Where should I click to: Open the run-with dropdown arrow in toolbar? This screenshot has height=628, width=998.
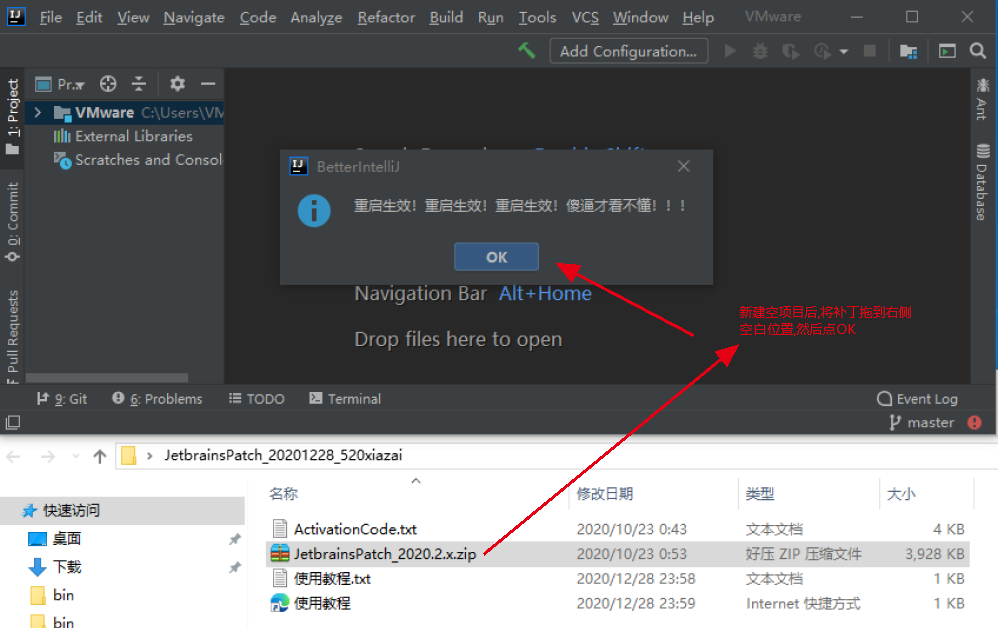point(844,52)
